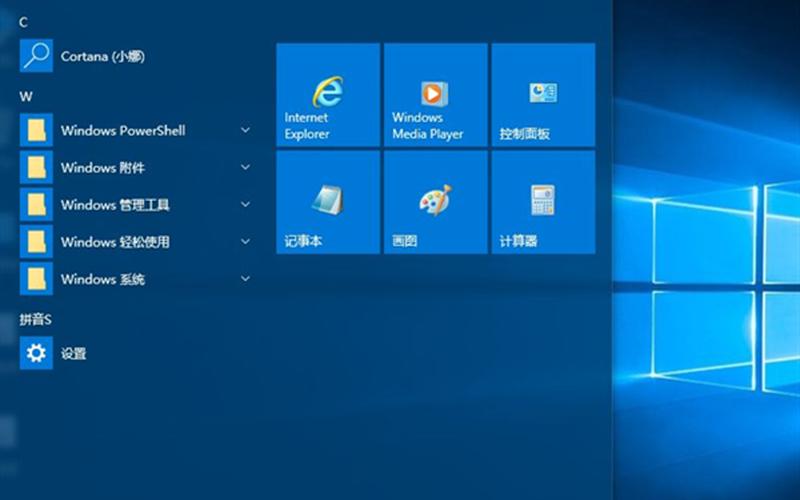Image resolution: width=800 pixels, height=500 pixels.
Task: Expand Windows 附件 chevron
Action: tap(245, 167)
